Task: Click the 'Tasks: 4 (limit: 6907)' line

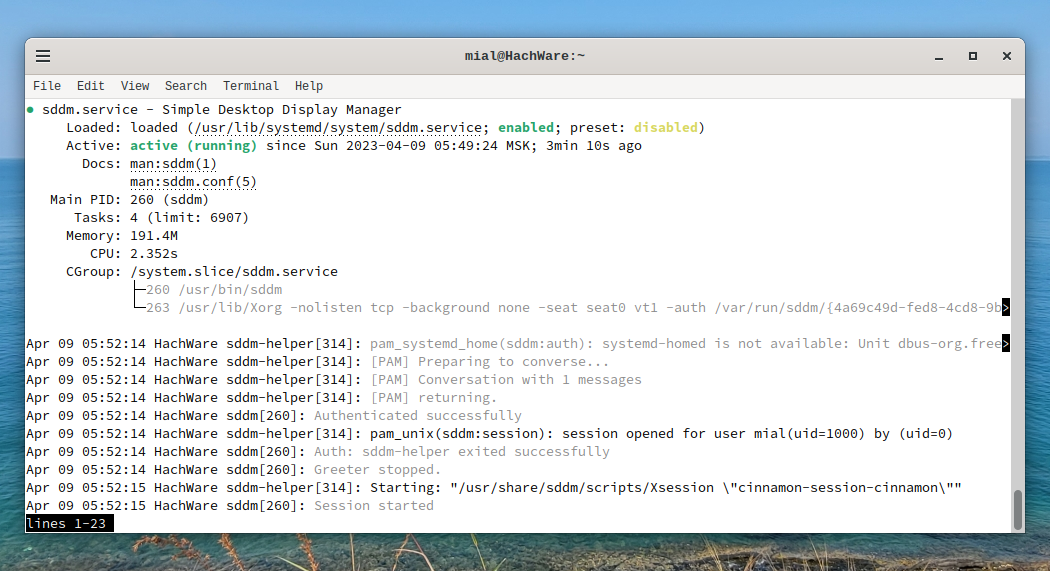Action: coord(161,218)
